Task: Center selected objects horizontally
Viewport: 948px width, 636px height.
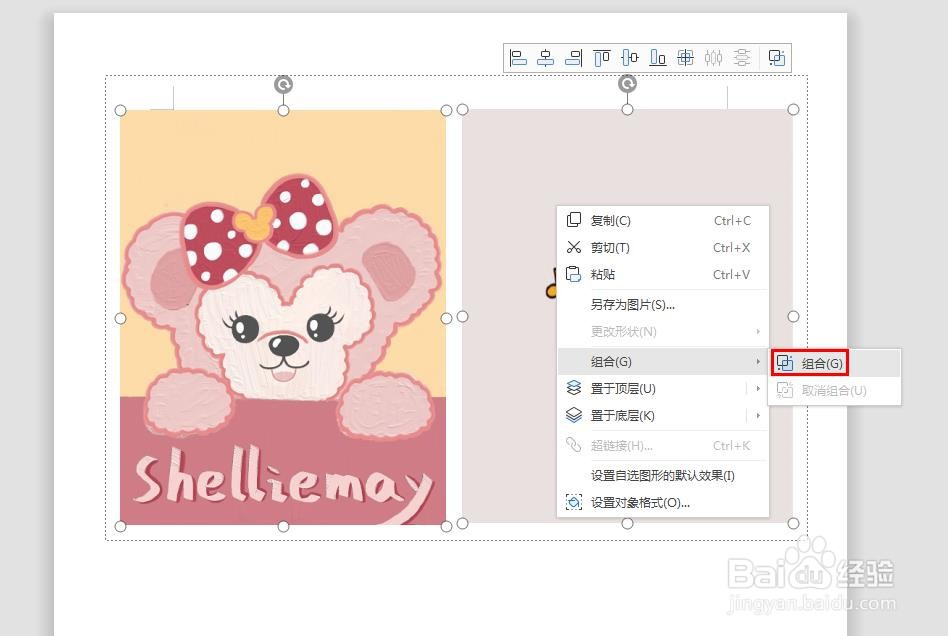Action: point(546,58)
